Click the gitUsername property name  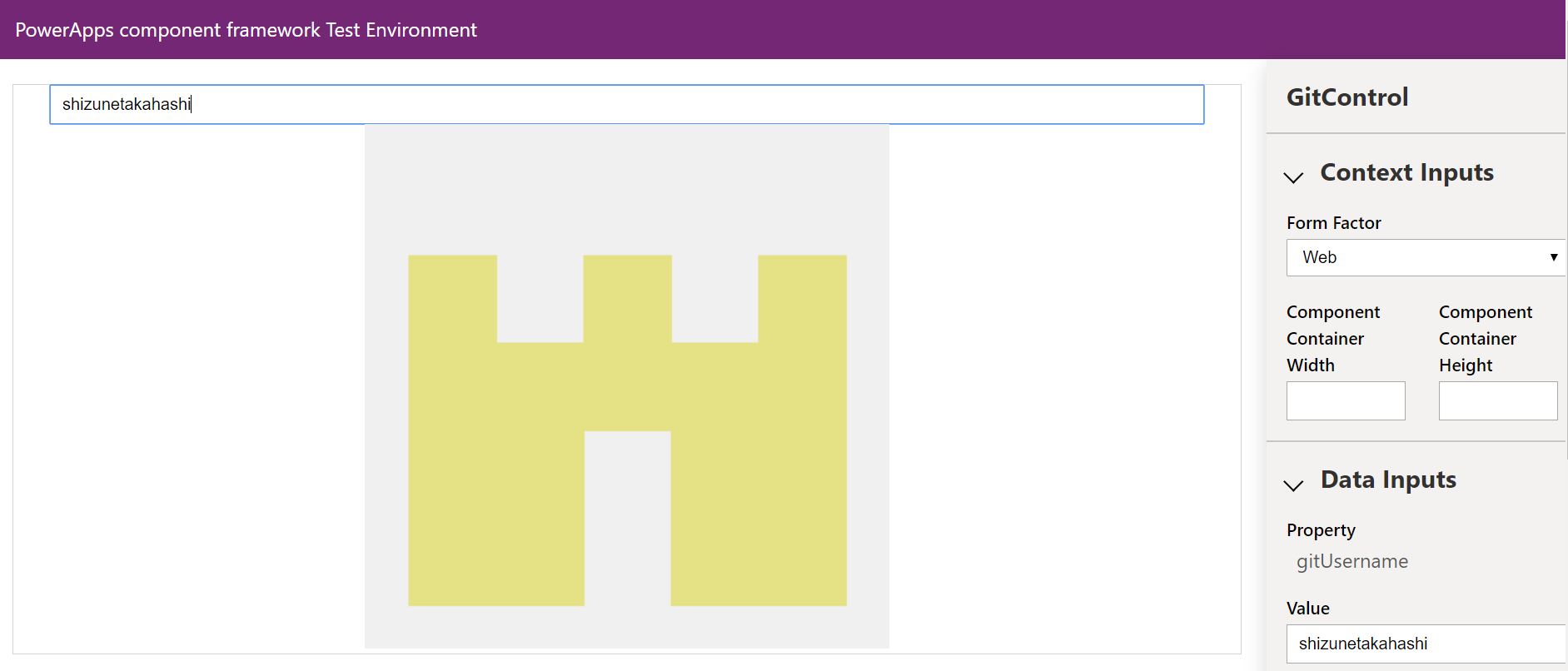(x=1352, y=561)
